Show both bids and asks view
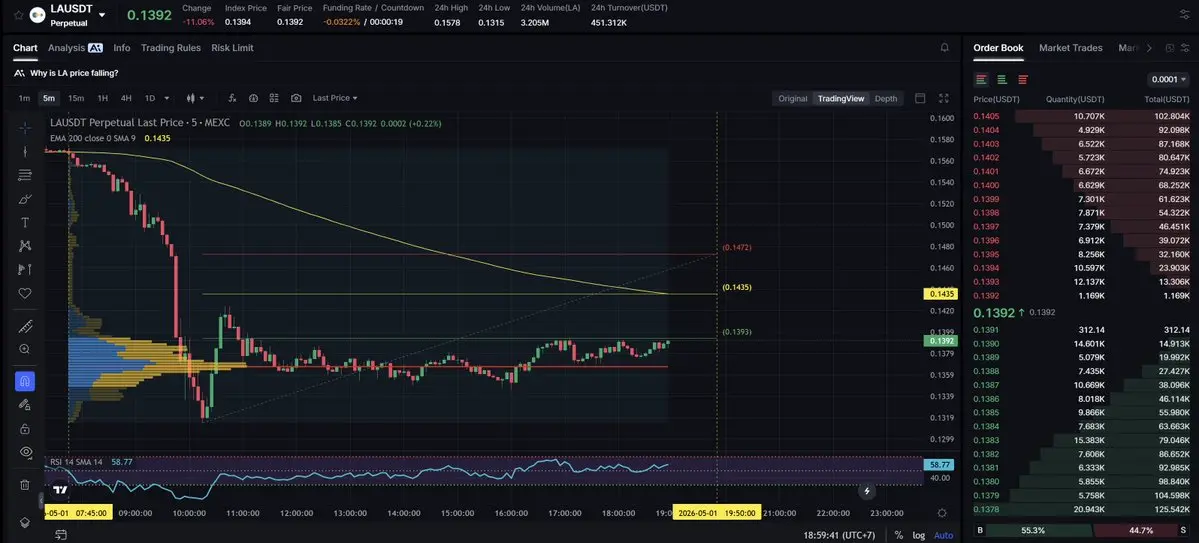Viewport: 1199px width, 543px height. (982, 80)
